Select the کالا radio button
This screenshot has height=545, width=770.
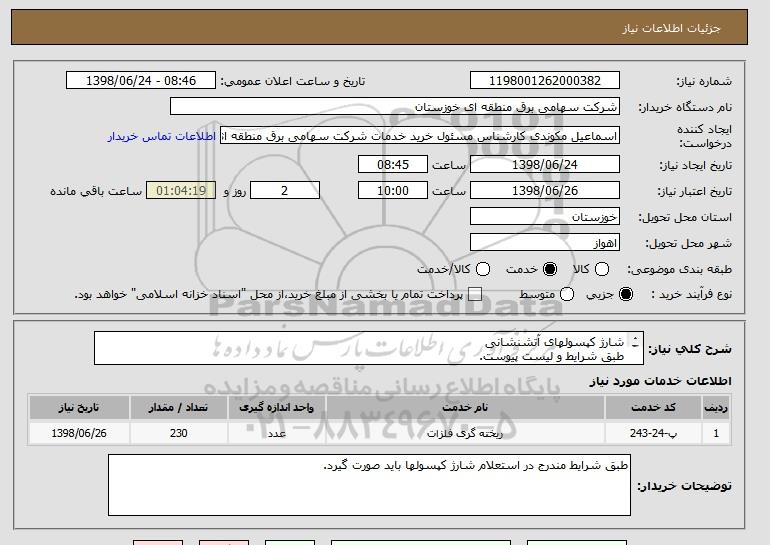[x=600, y=269]
